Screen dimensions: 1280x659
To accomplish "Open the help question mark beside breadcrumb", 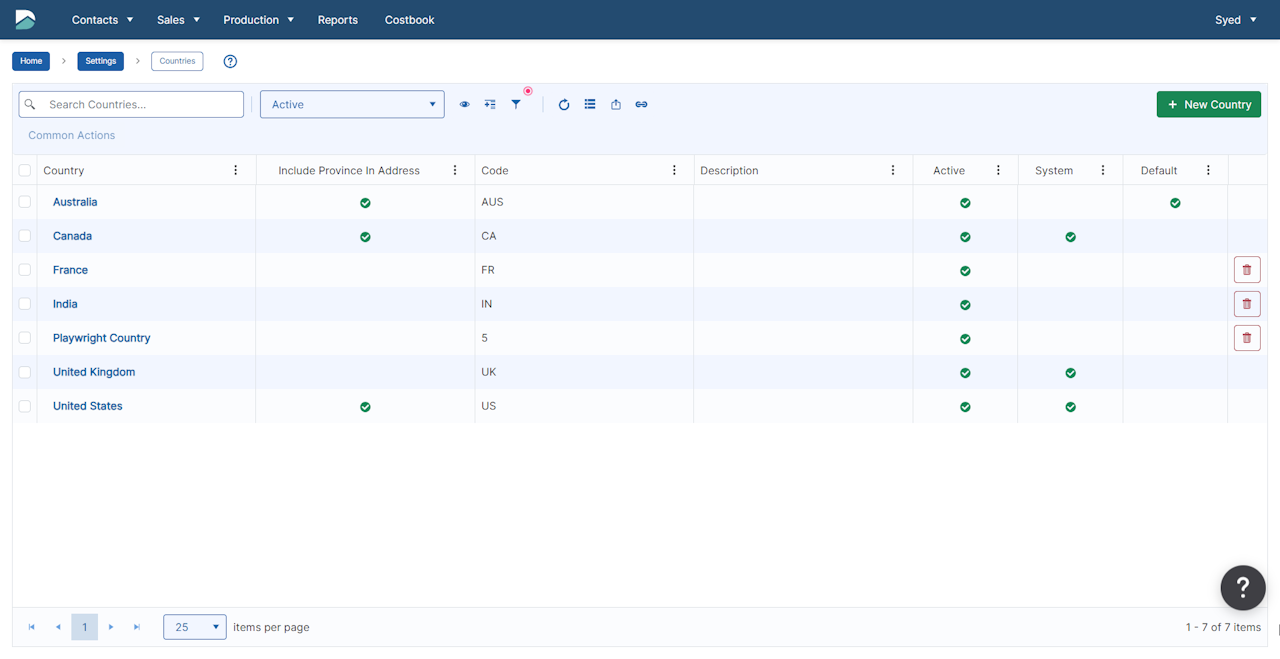I will click(x=230, y=61).
